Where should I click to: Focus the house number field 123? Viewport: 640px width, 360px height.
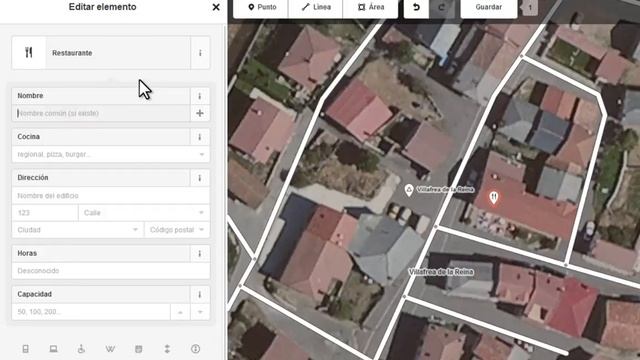point(45,213)
